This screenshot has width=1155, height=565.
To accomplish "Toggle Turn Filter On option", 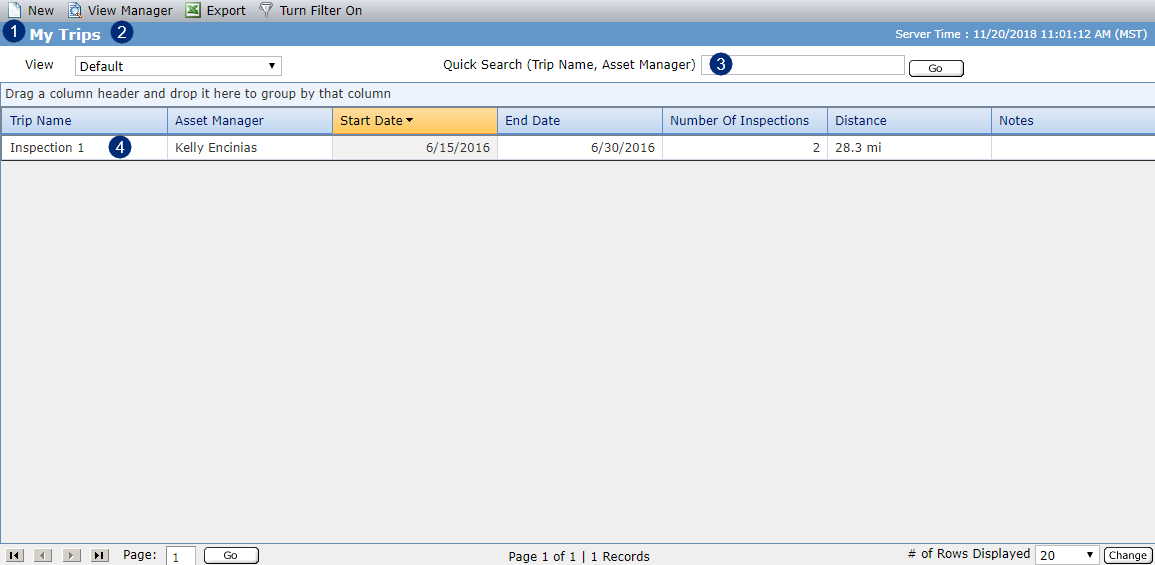I will (x=320, y=11).
